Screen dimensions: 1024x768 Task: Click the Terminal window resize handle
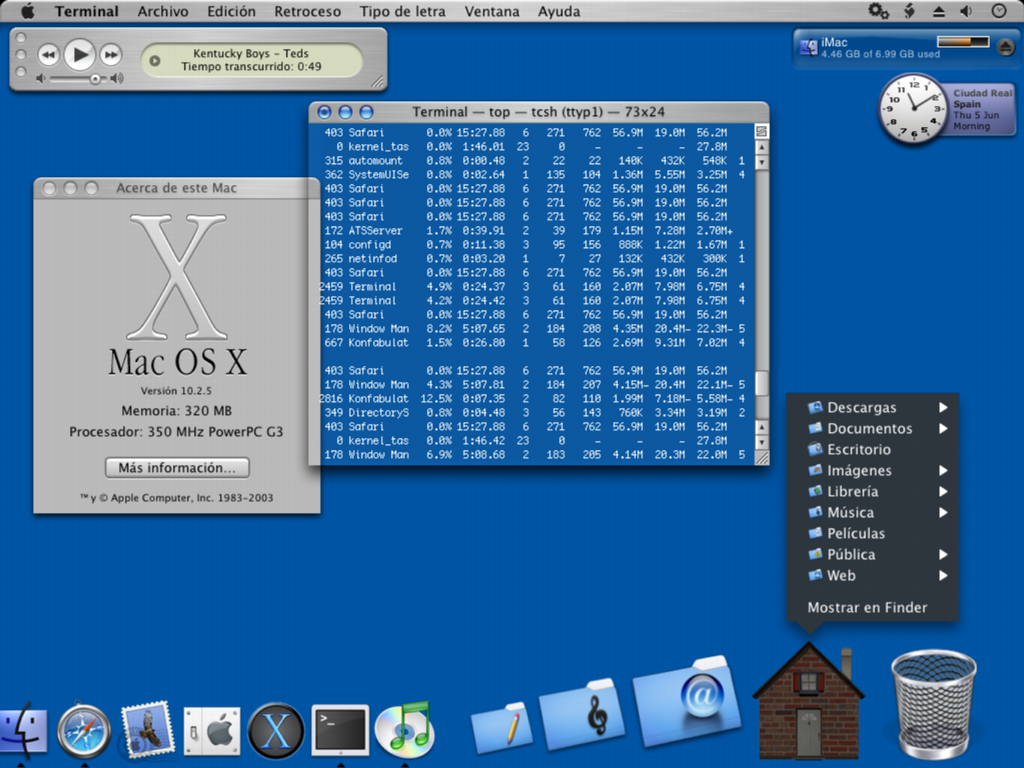coord(761,457)
